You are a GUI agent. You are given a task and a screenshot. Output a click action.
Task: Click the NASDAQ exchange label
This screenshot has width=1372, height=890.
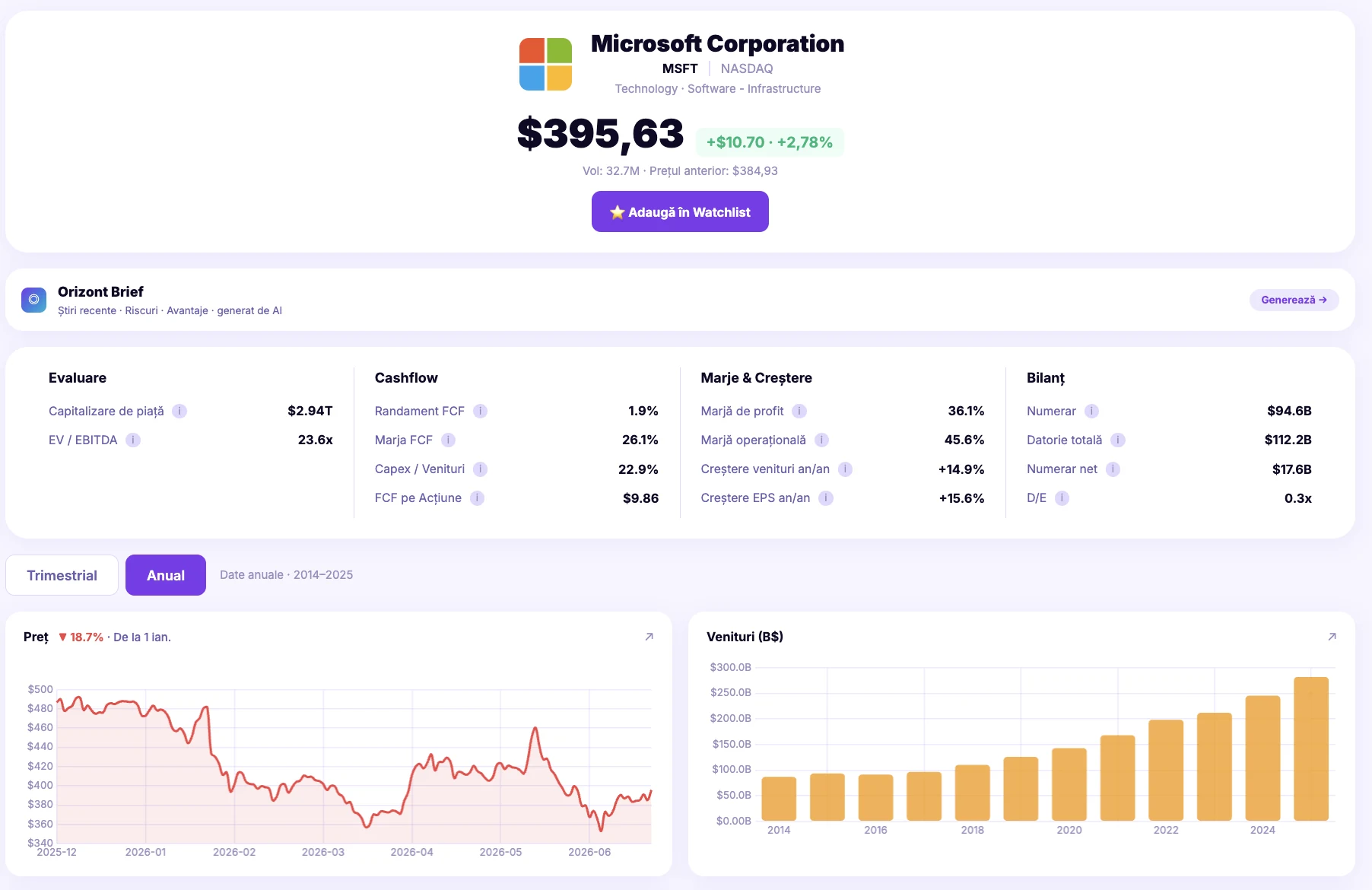(747, 68)
